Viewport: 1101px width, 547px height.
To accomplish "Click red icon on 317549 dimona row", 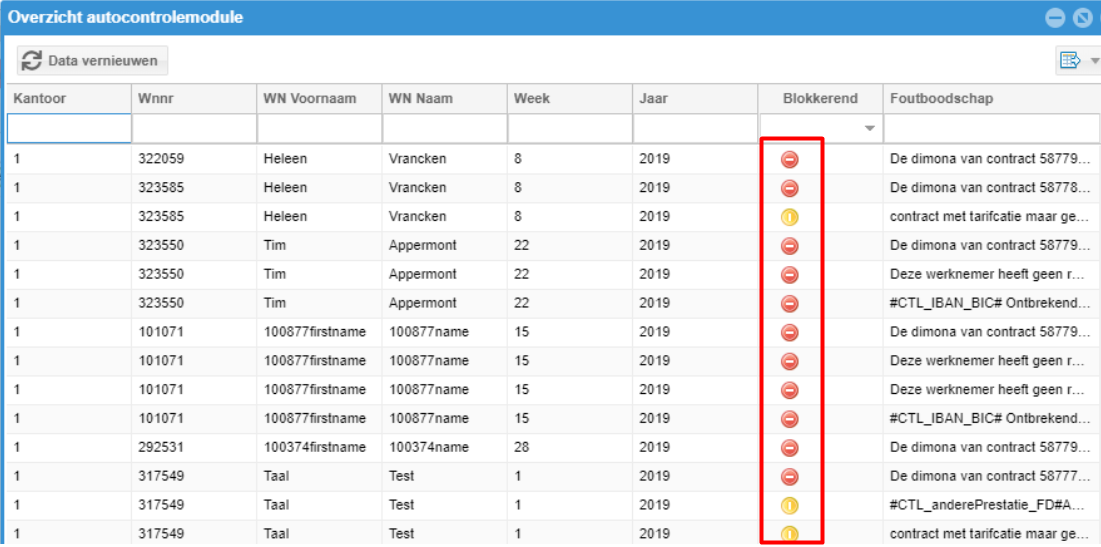I will click(790, 476).
